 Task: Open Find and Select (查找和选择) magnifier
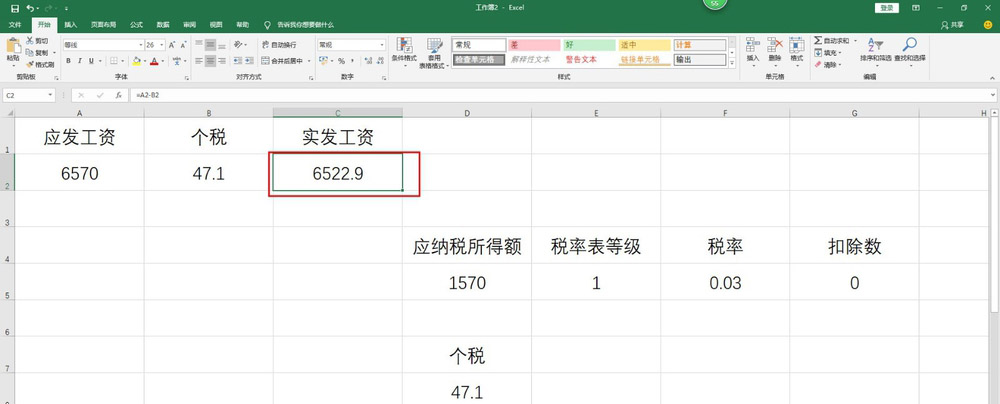910,50
